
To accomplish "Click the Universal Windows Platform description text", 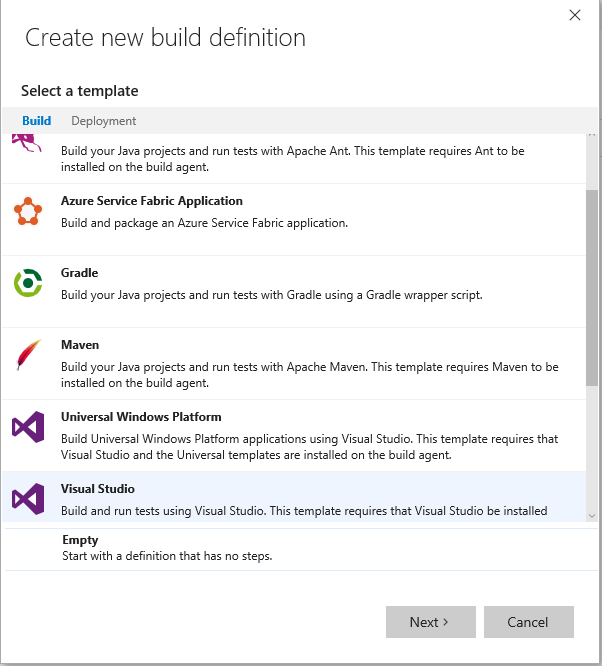I will point(310,447).
